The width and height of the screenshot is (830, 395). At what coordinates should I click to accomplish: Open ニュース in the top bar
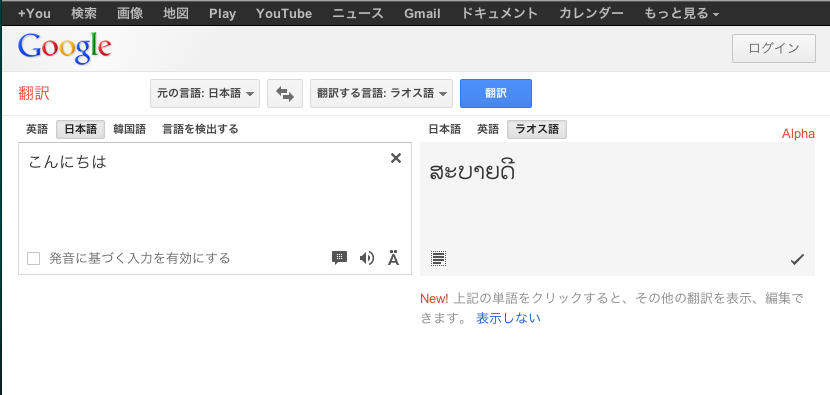358,13
